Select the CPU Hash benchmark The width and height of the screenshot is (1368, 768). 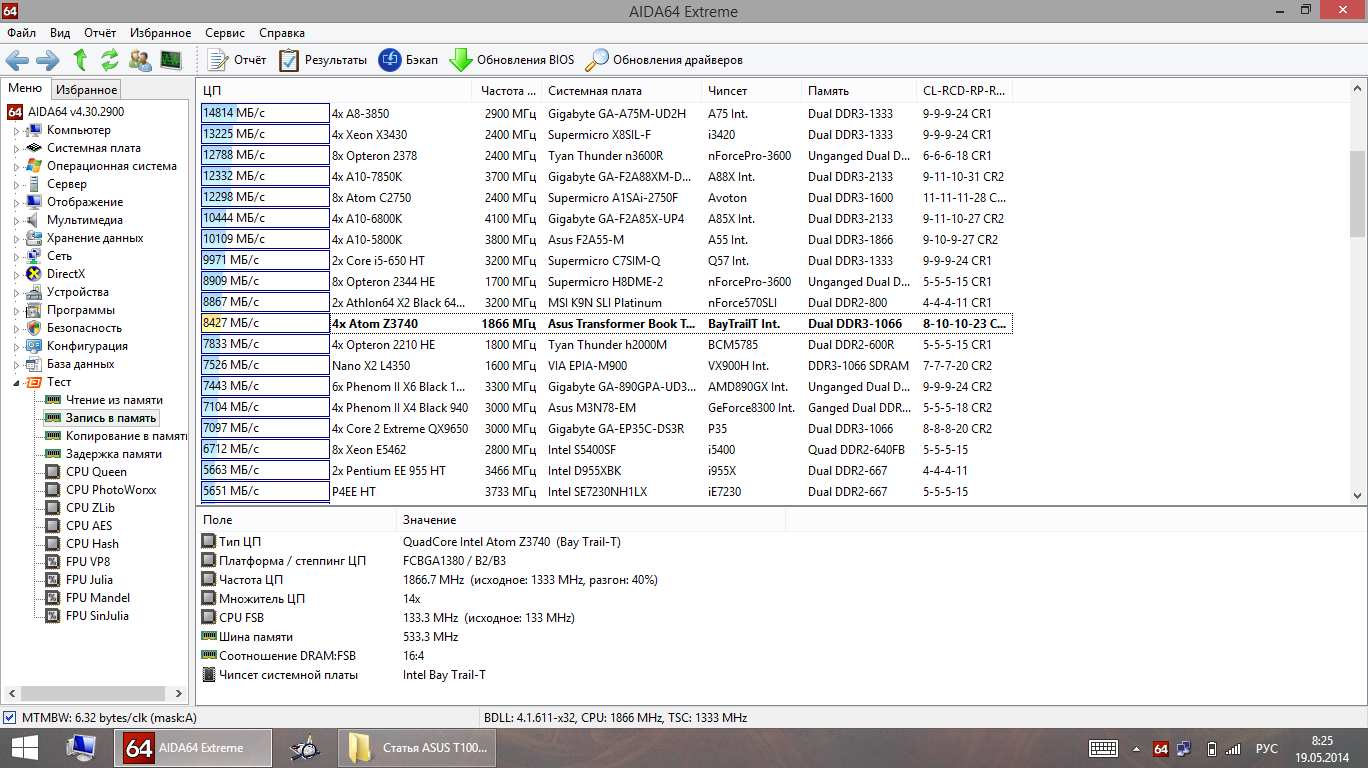tap(92, 544)
